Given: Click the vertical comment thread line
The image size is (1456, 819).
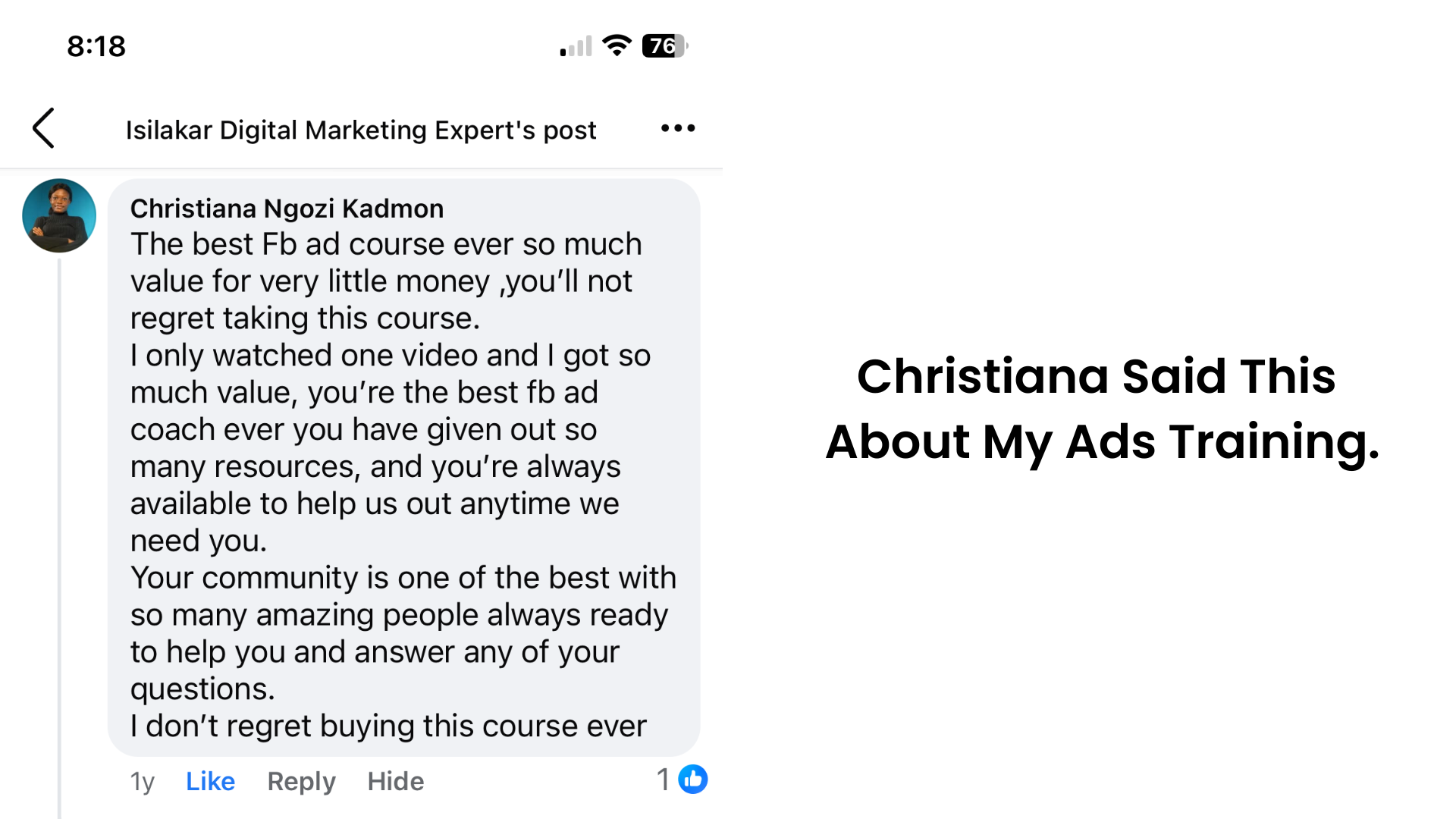Looking at the screenshot, I should click(x=59, y=531).
